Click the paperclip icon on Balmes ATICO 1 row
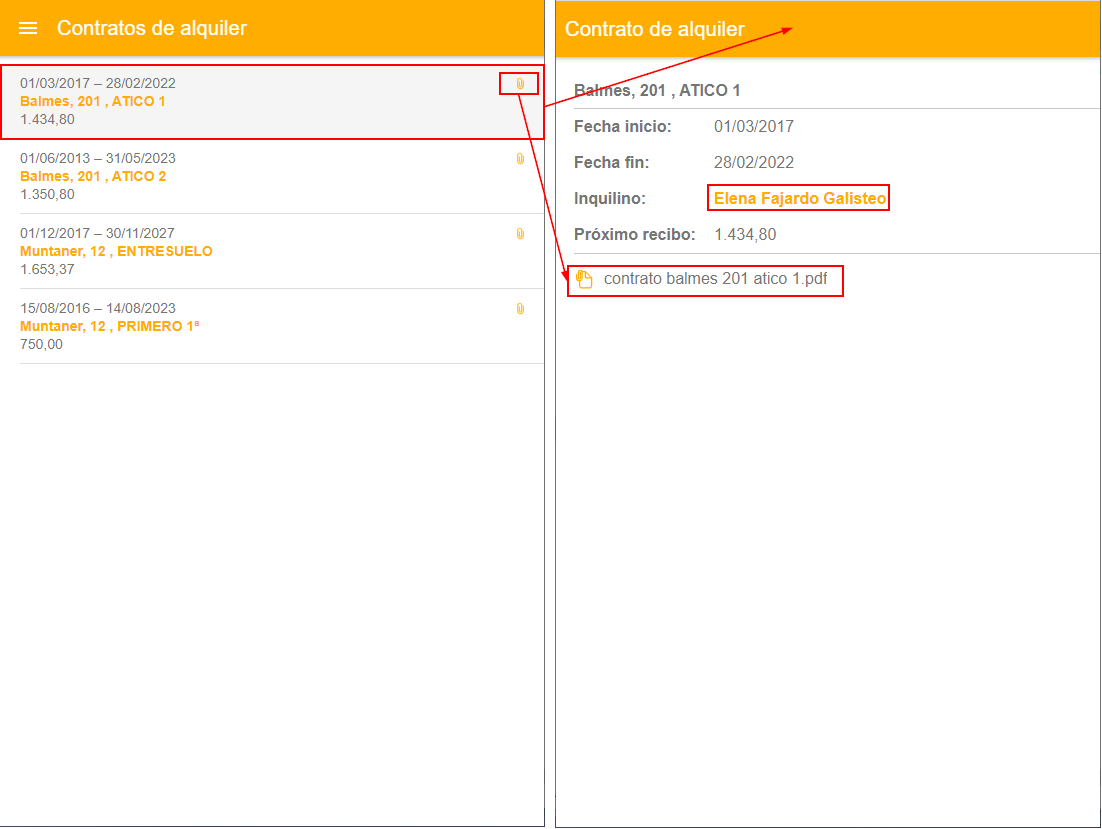The width and height of the screenshot is (1102, 829). tap(519, 84)
